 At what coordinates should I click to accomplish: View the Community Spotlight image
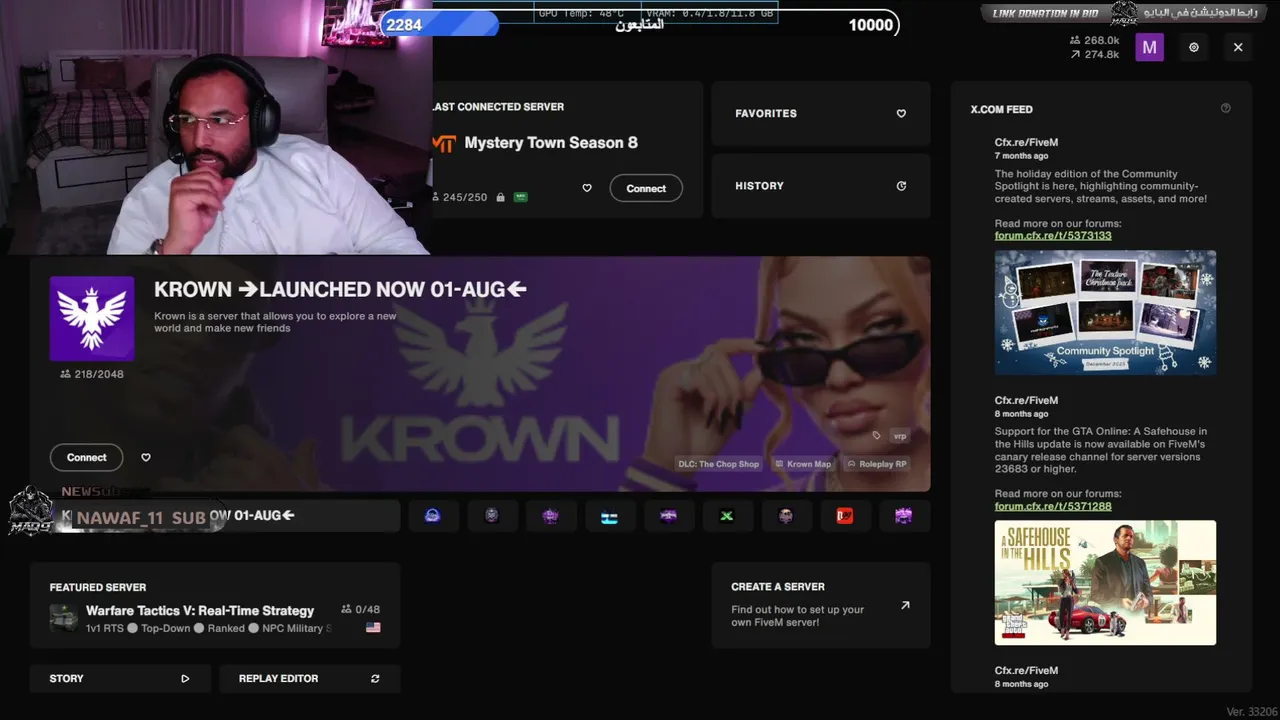pyautogui.click(x=1105, y=313)
